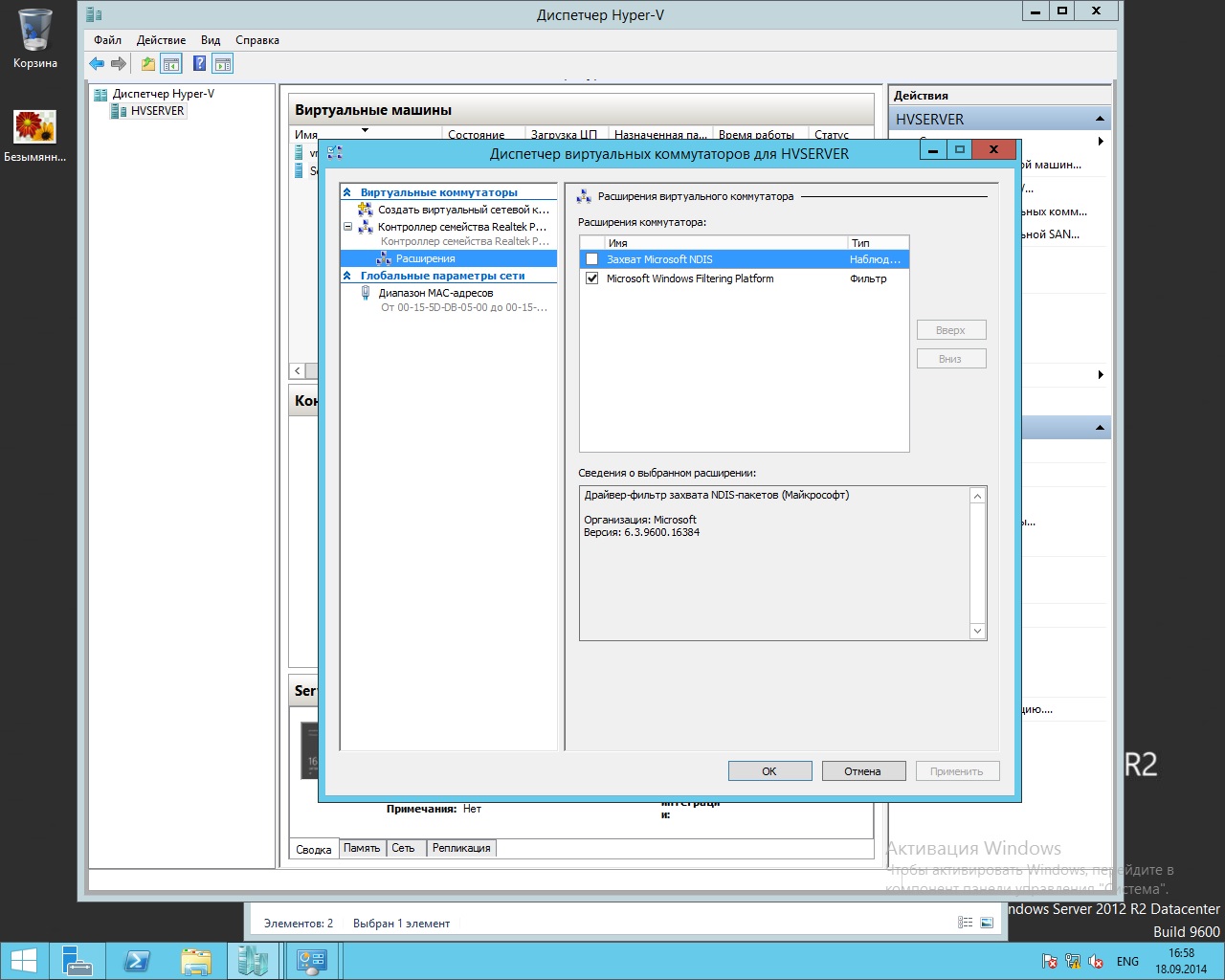This screenshot has width=1225, height=980.
Task: Sort by Время работы column header
Action: pos(759,135)
